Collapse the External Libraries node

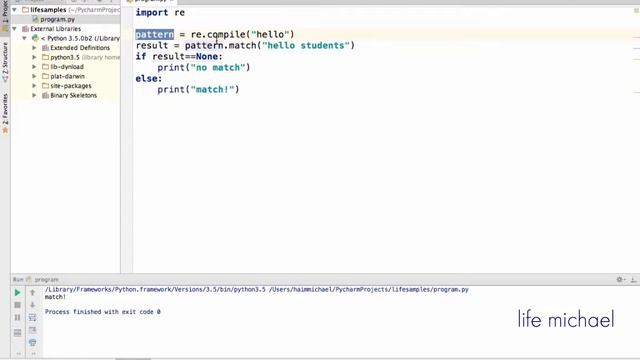coord(15,29)
